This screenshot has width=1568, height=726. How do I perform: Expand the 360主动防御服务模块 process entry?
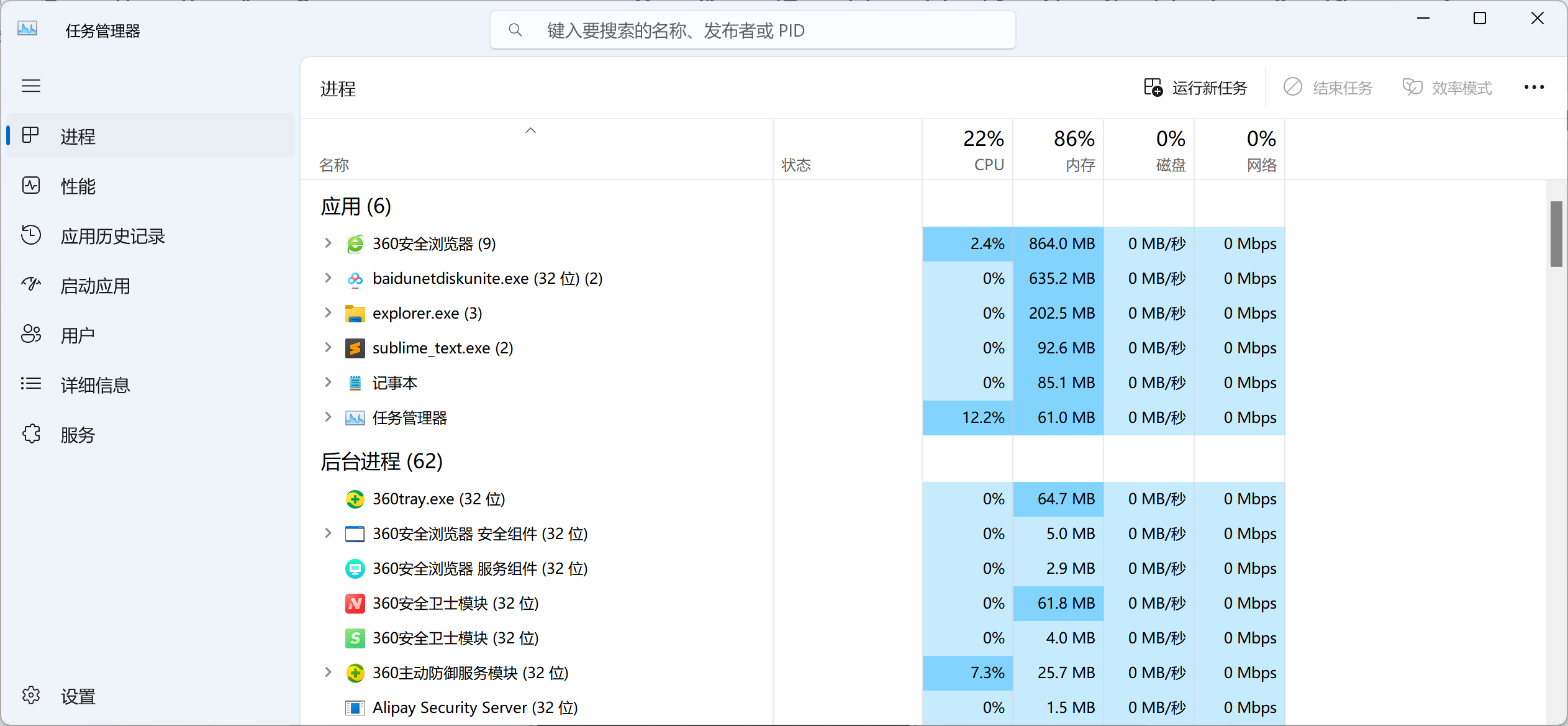328,673
